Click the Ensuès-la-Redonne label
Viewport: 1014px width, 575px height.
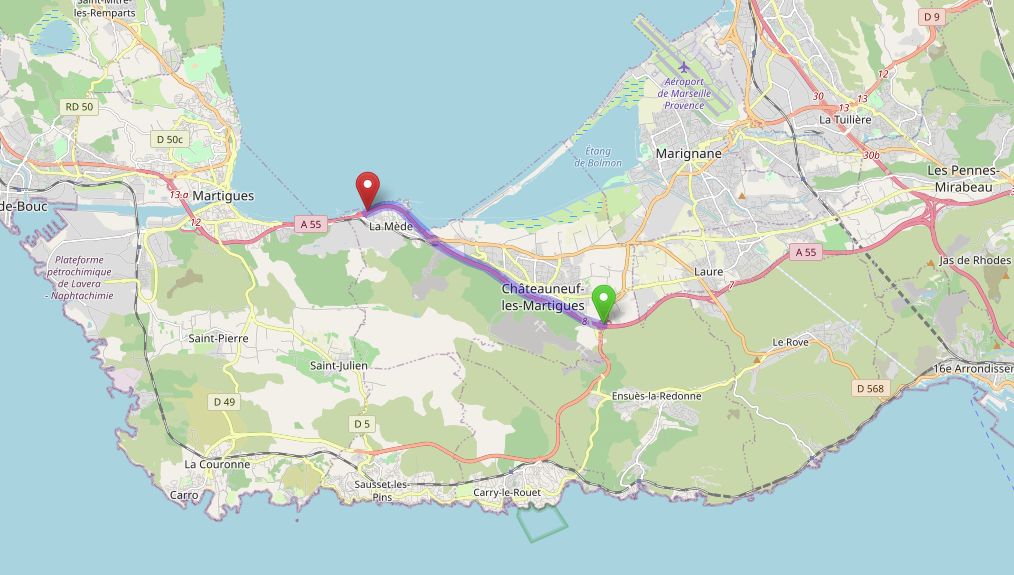click(x=656, y=396)
